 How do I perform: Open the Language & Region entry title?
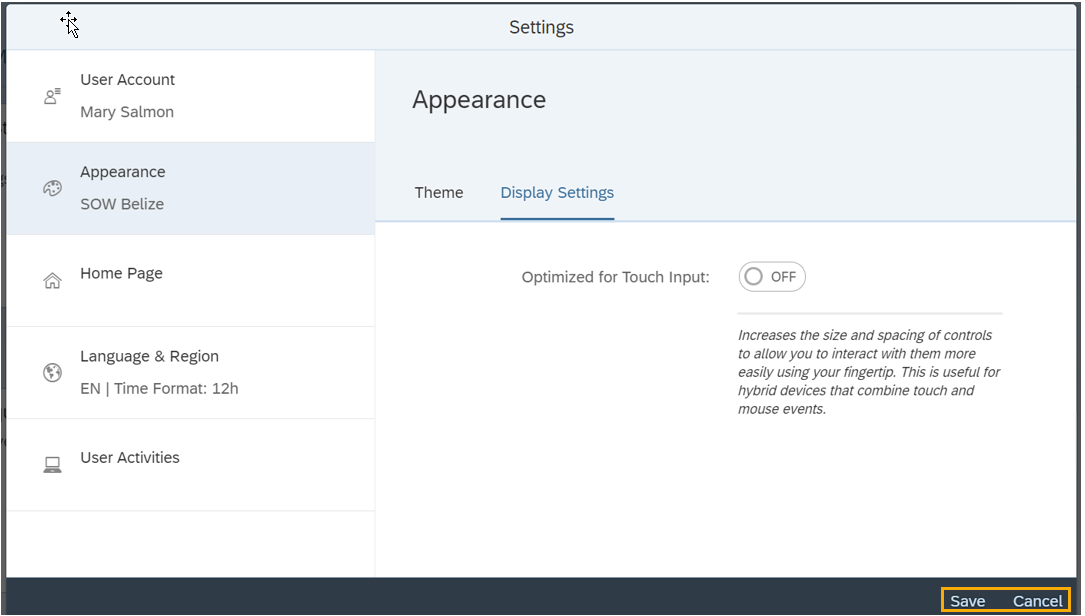149,356
